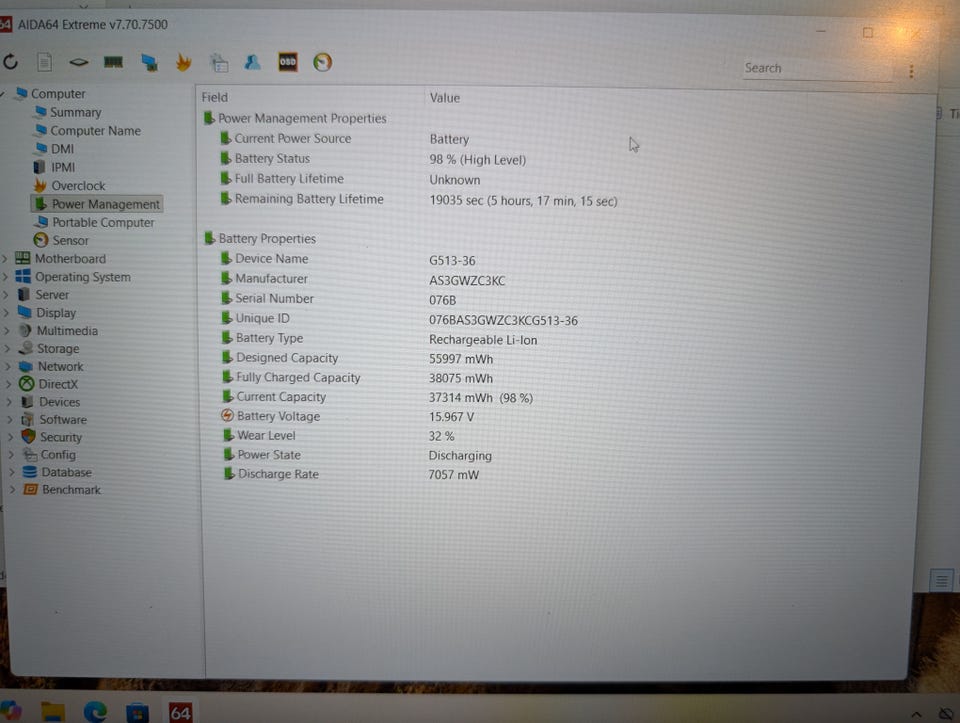Click the Disk Benchmark toolbar icon
The height and width of the screenshot is (723, 960).
tap(79, 62)
